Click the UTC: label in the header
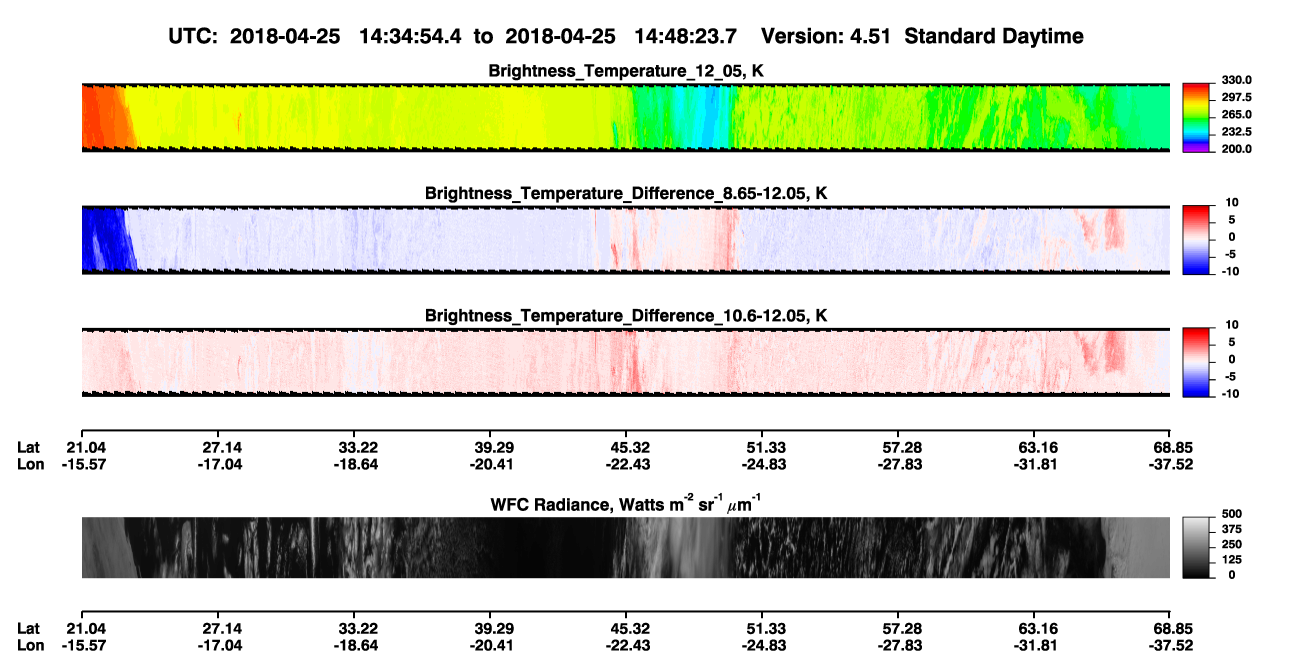The height and width of the screenshot is (667, 1300). pyautogui.click(x=195, y=36)
